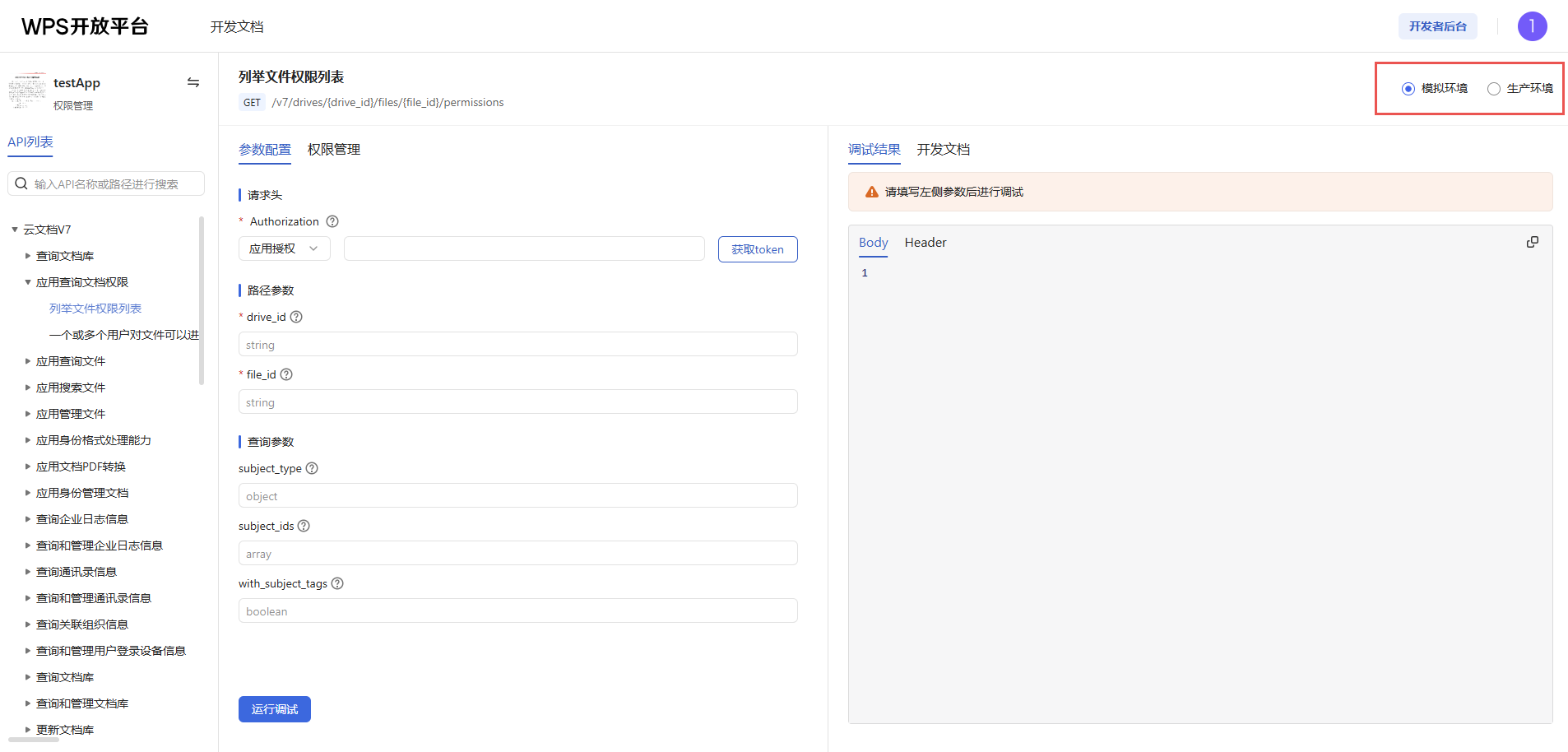Screen dimensions: 1568x752
Task: Click the help icon next to drive_id
Action: (296, 317)
